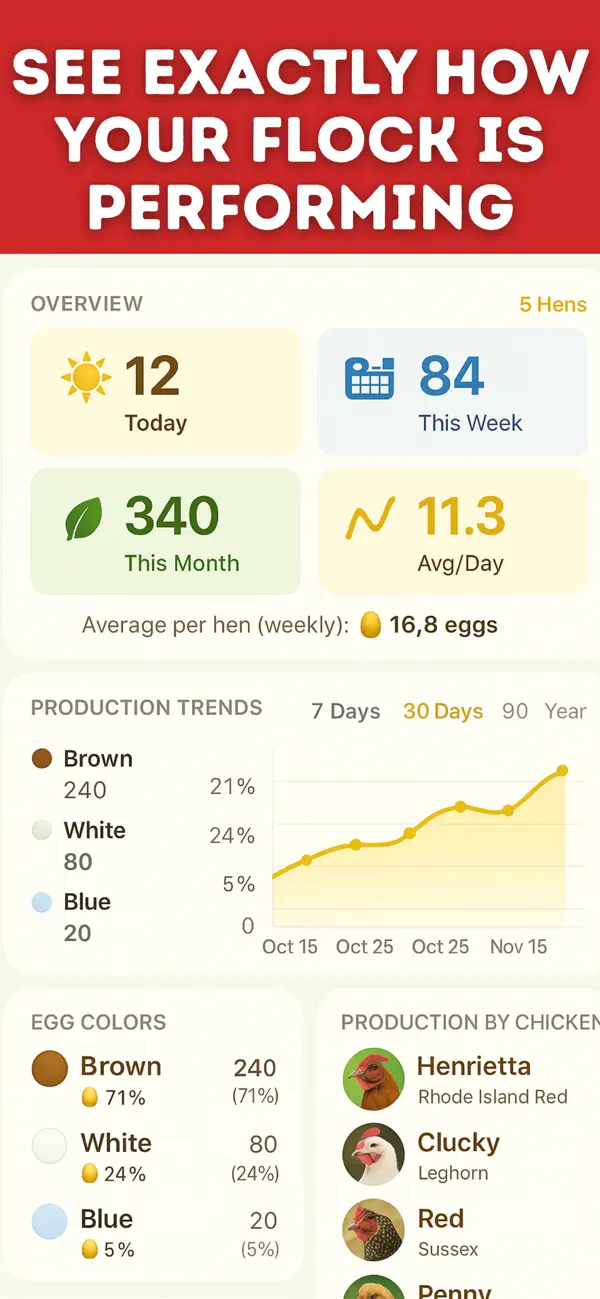Select Henrietta the Rhode Island Red
Screen dimensions: 600x1299
click(x=474, y=1080)
